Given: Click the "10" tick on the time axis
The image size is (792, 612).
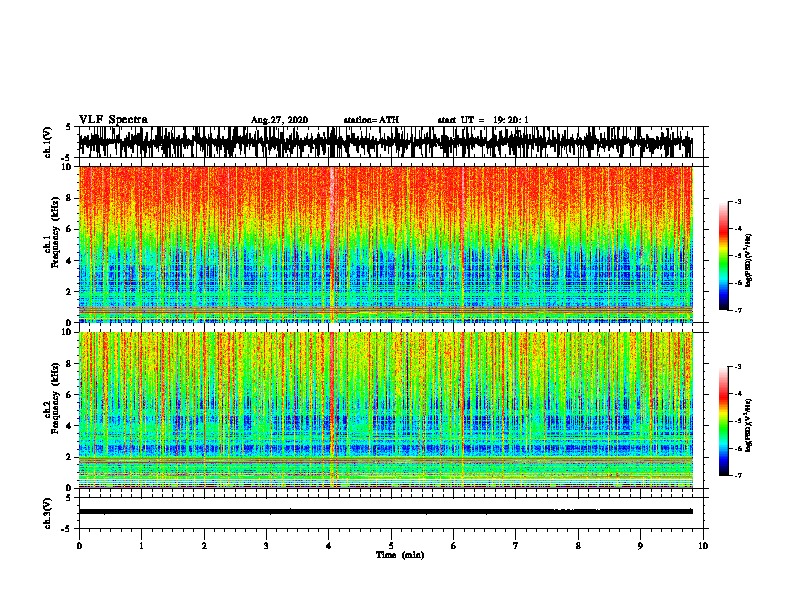Looking at the screenshot, I should click(703, 546).
